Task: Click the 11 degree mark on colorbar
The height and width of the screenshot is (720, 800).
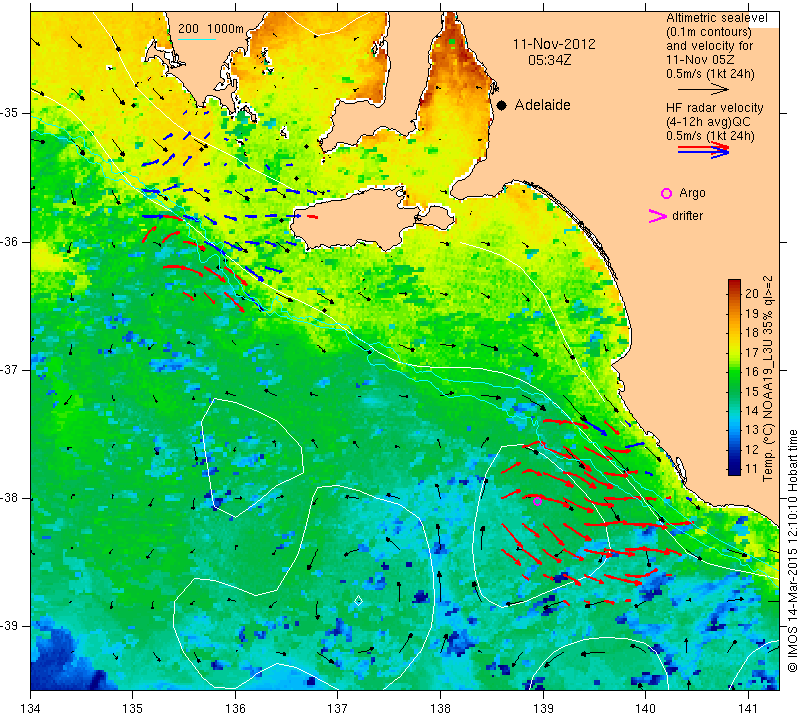Action: pos(752,468)
